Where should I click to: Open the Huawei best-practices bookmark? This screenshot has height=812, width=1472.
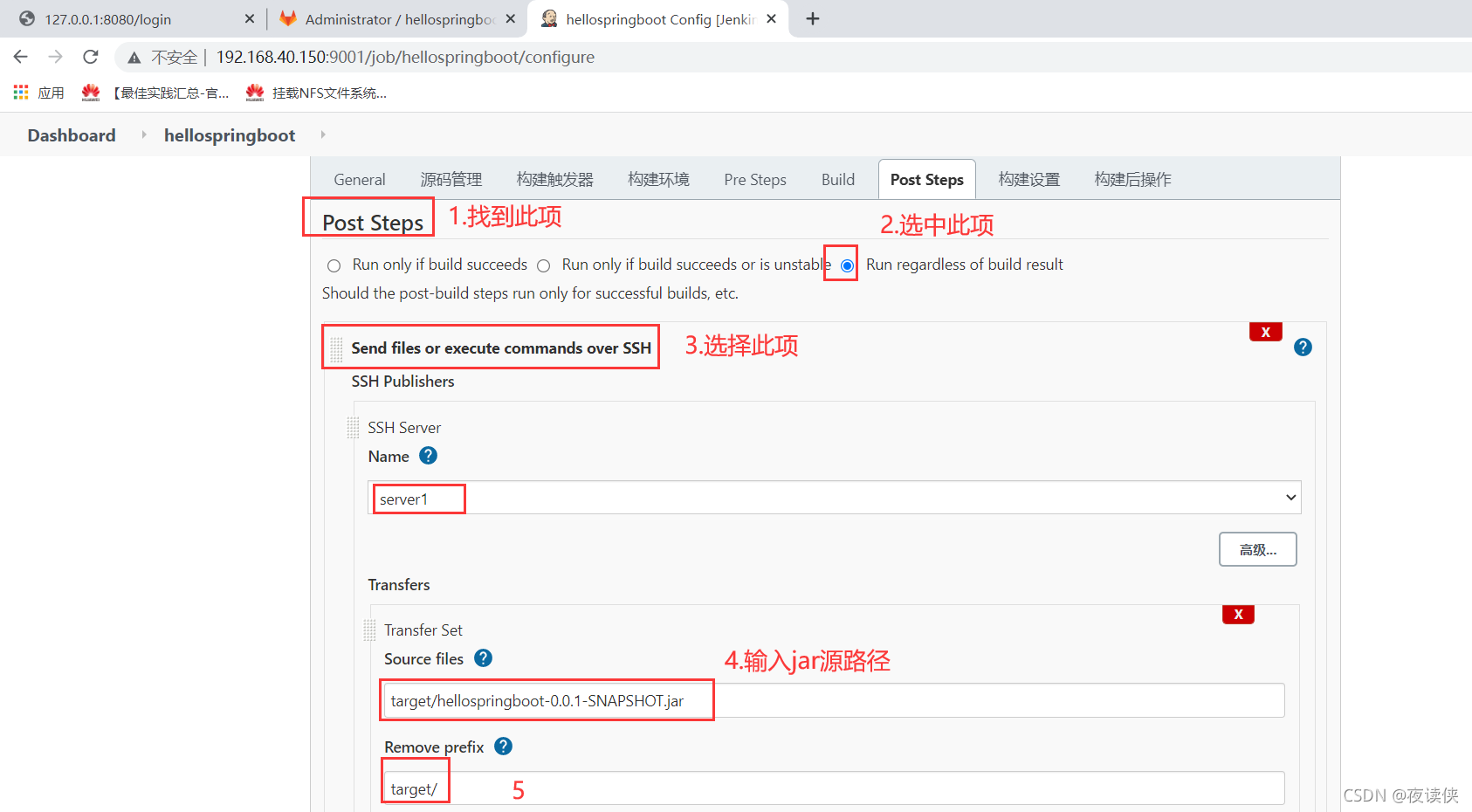click(155, 93)
